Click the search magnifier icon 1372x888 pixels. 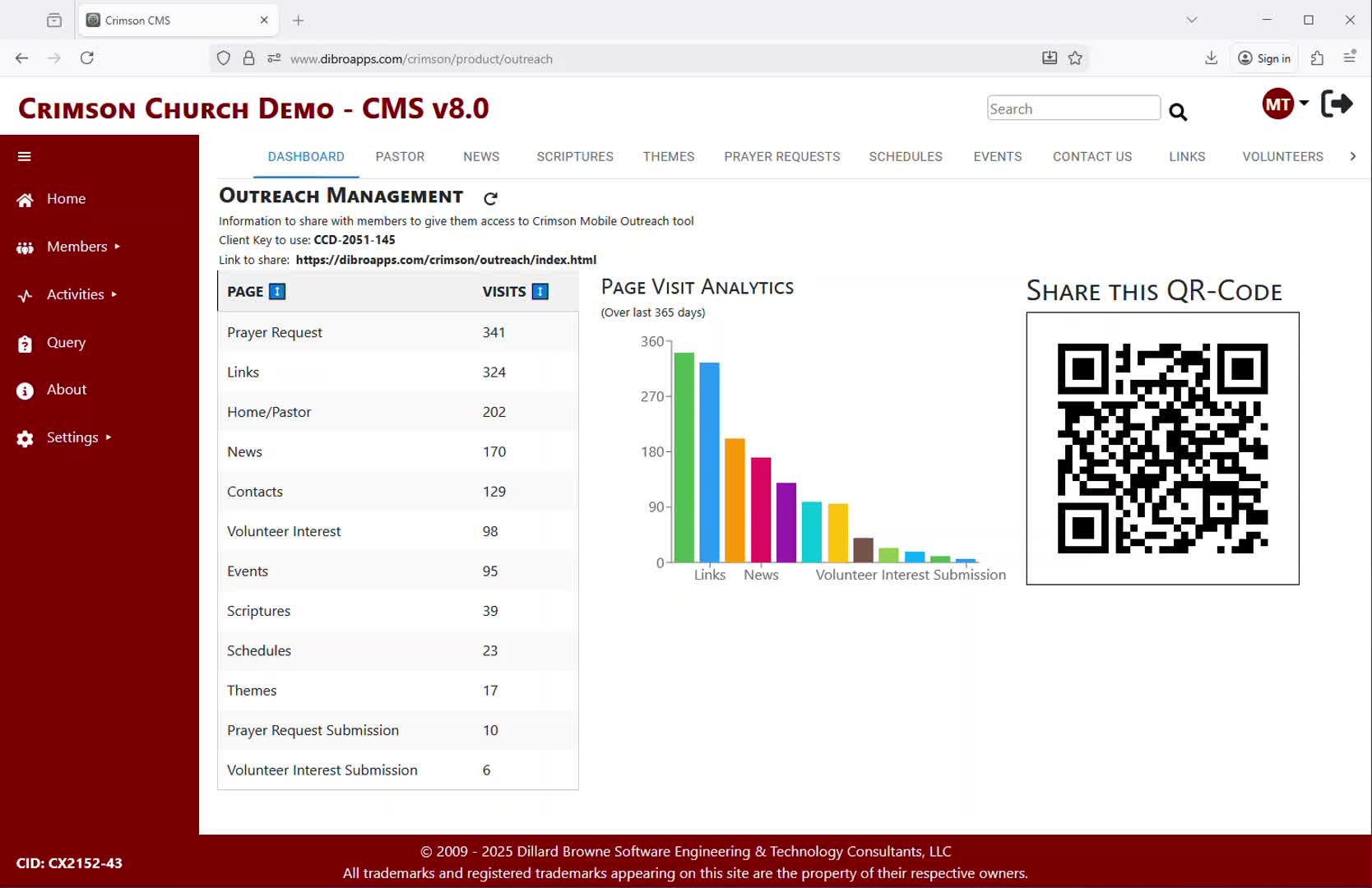click(1178, 112)
